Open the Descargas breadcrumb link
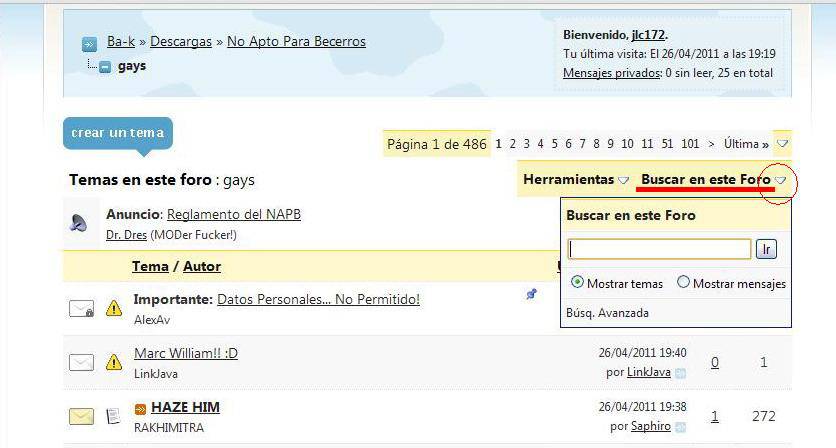The image size is (836, 448). pyautogui.click(x=181, y=42)
